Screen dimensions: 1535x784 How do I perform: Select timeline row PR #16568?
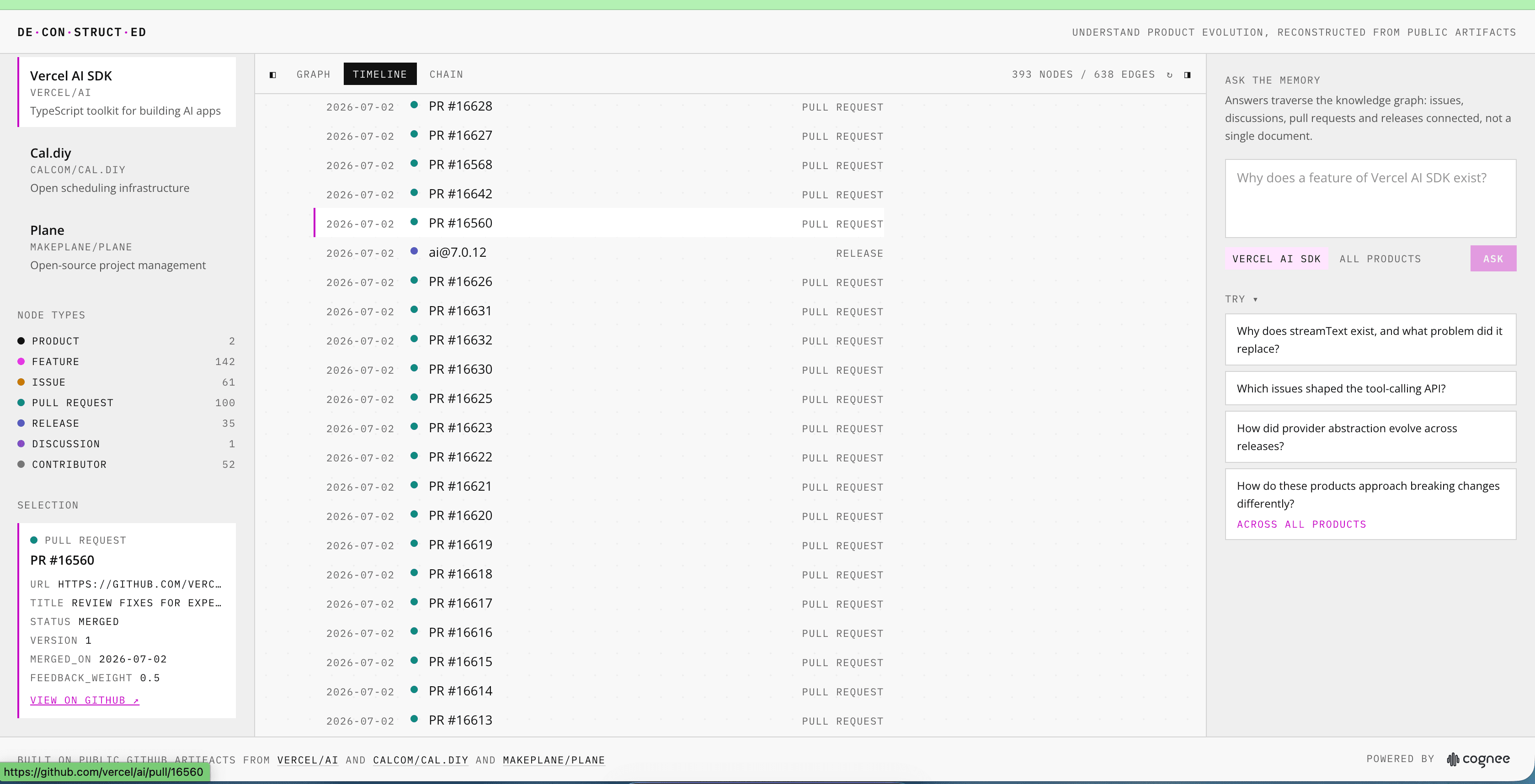click(599, 164)
